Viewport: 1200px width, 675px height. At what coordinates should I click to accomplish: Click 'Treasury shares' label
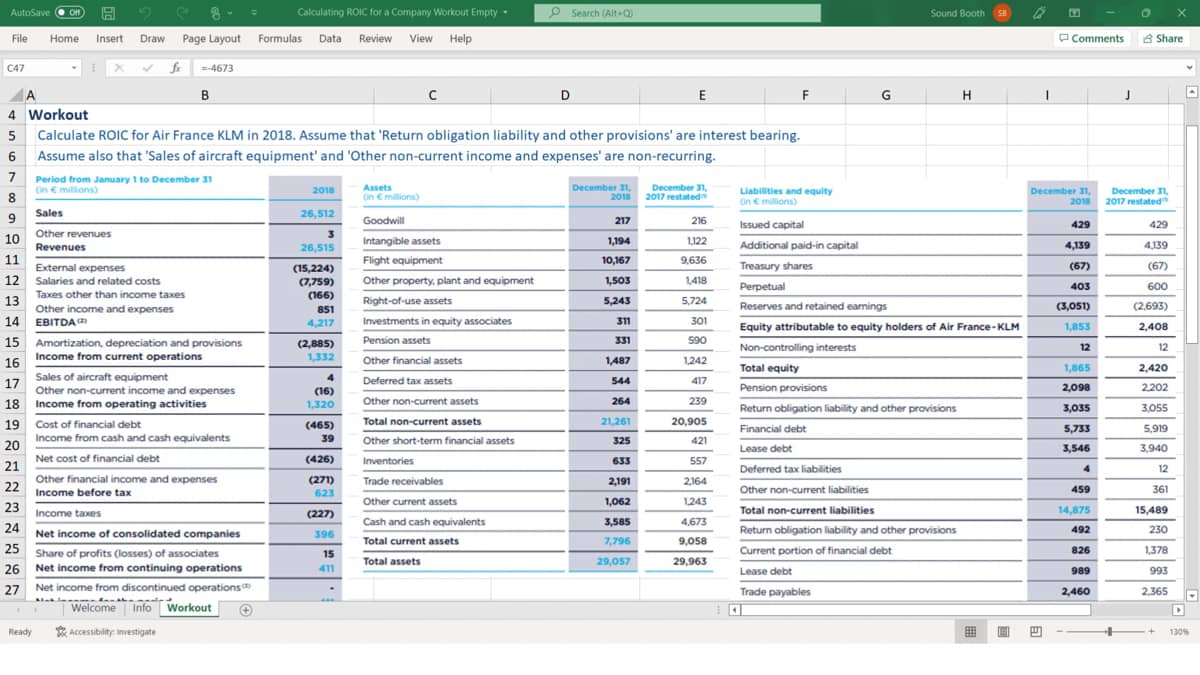tap(776, 266)
